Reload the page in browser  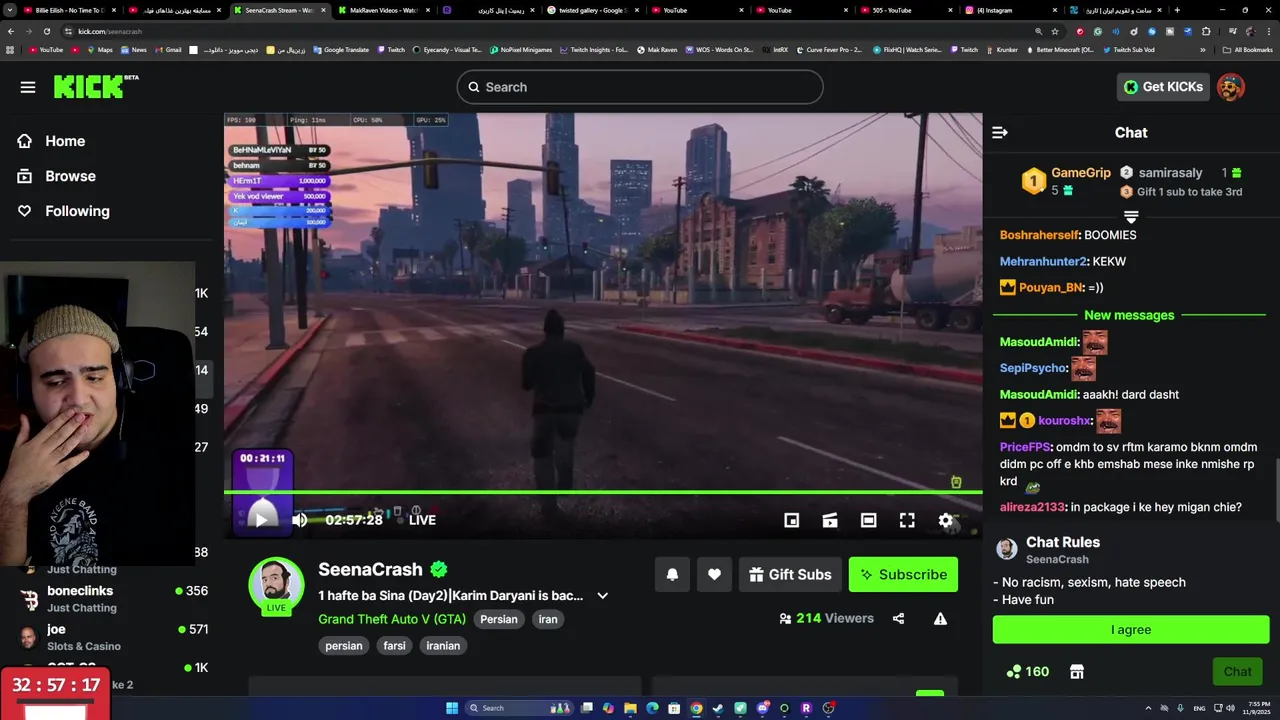pos(46,31)
